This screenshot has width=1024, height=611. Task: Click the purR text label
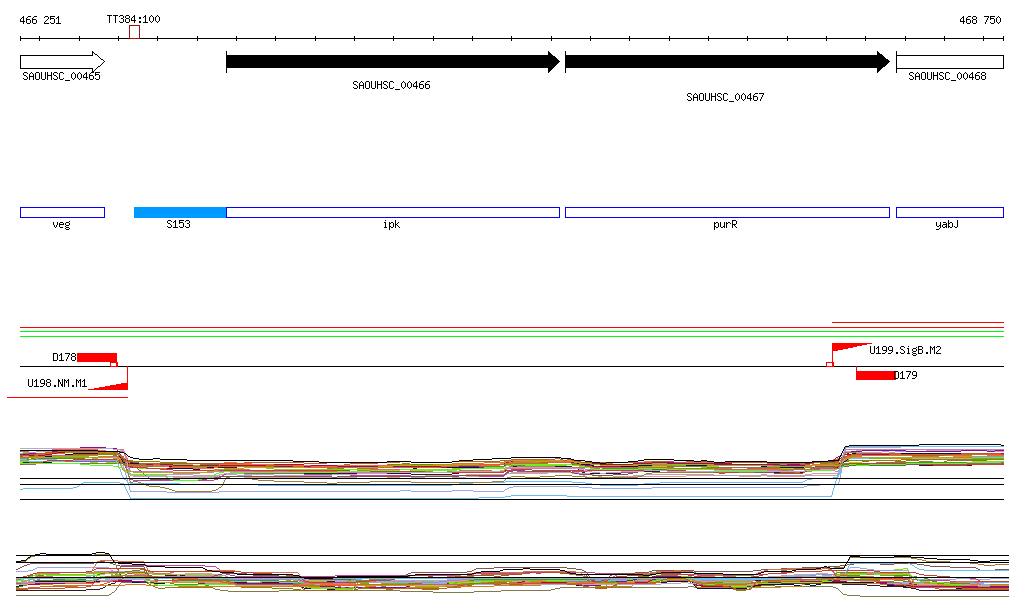pyautogui.click(x=725, y=225)
